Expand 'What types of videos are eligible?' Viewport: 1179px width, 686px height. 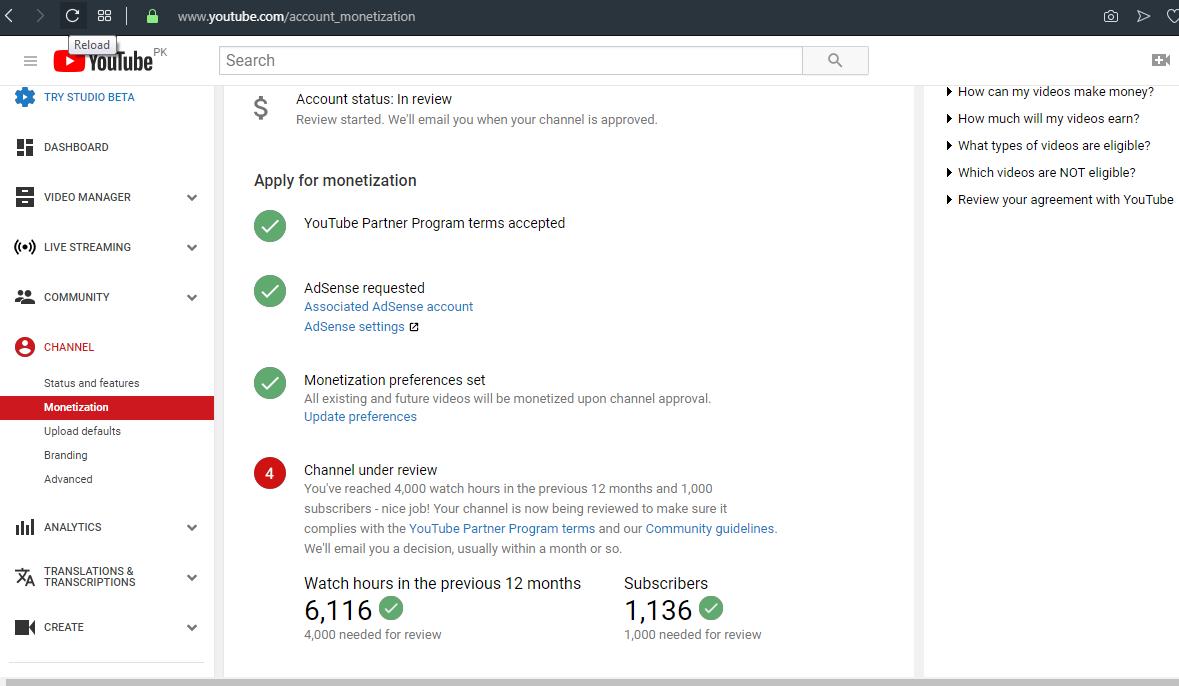(1048, 146)
